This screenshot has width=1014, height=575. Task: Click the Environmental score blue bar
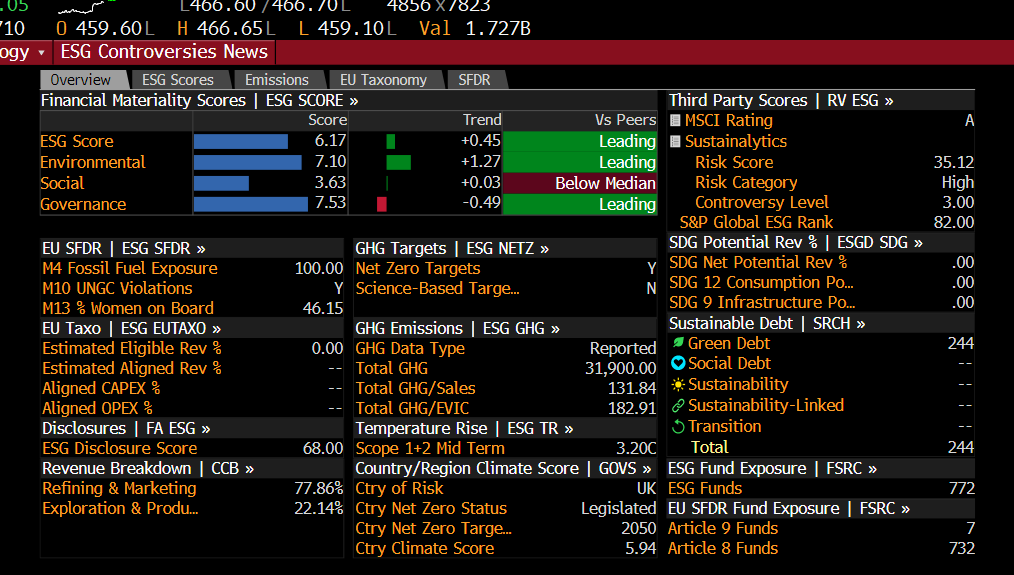click(248, 162)
